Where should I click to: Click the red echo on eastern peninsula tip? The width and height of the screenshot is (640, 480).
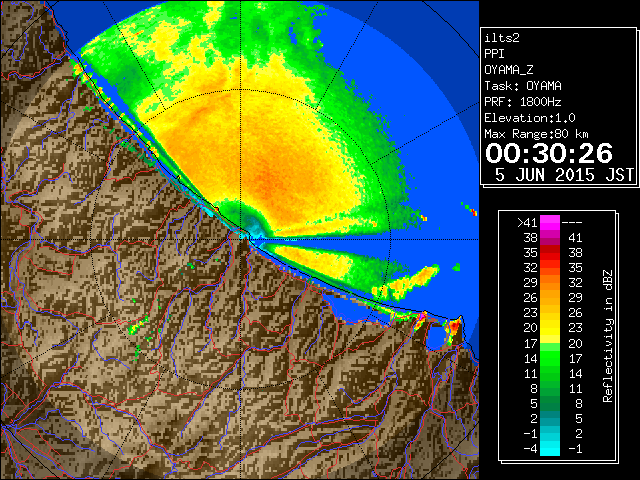click(x=454, y=327)
